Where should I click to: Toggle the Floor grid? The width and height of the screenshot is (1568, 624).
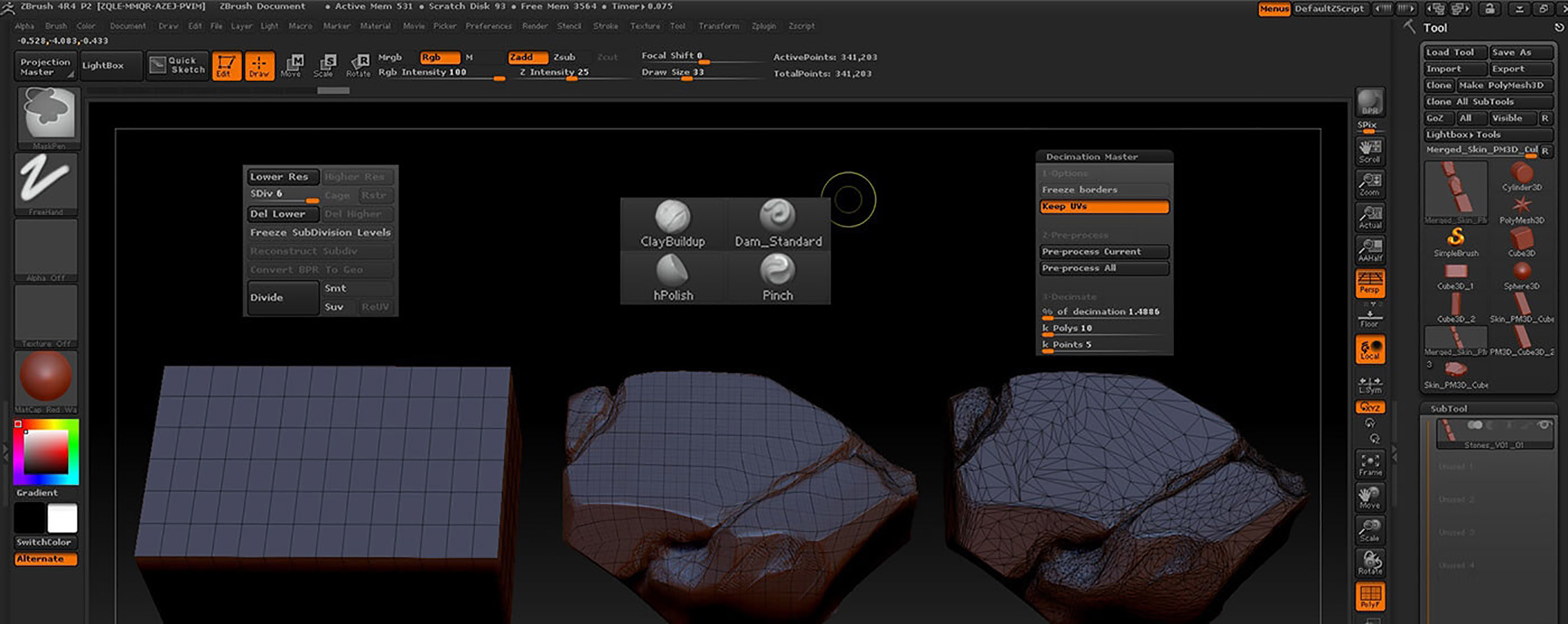pyautogui.click(x=1370, y=317)
